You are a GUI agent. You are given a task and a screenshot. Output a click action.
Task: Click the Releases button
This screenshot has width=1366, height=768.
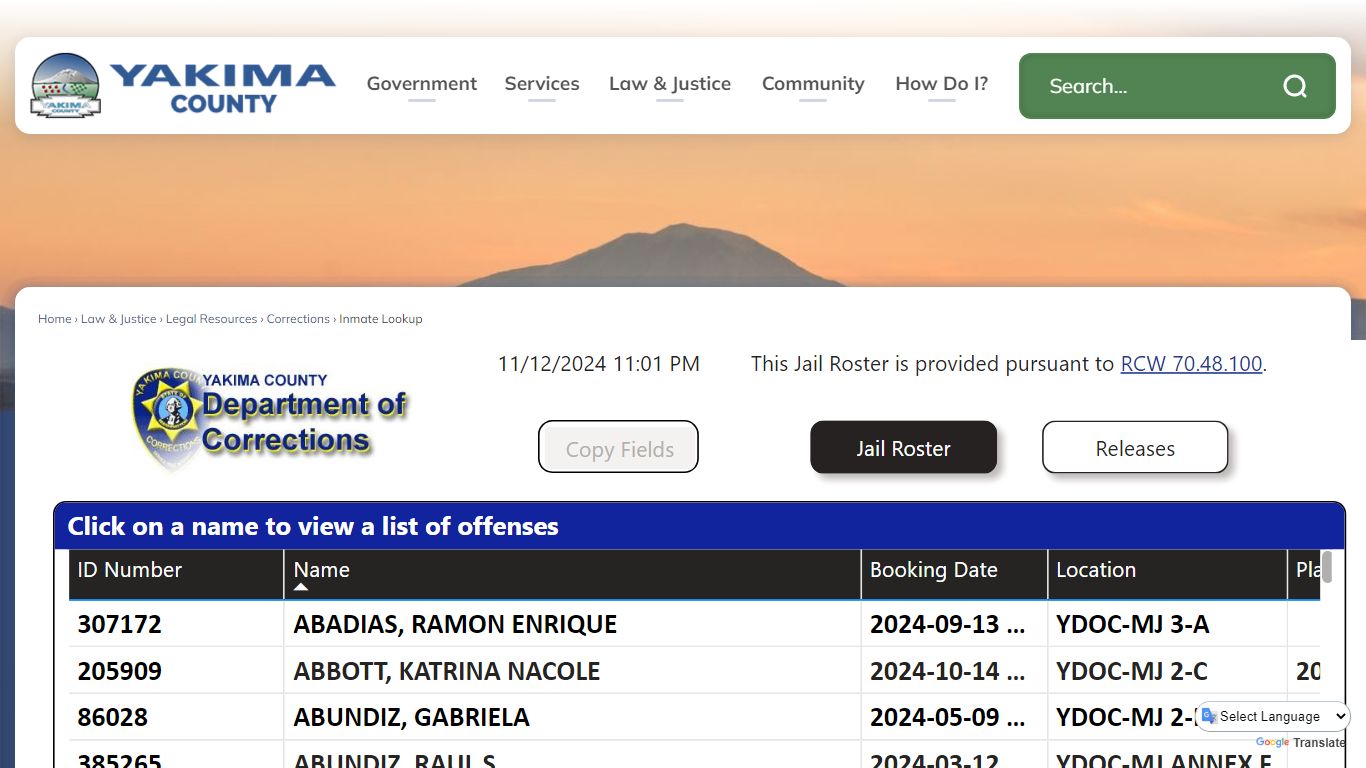tap(1135, 447)
